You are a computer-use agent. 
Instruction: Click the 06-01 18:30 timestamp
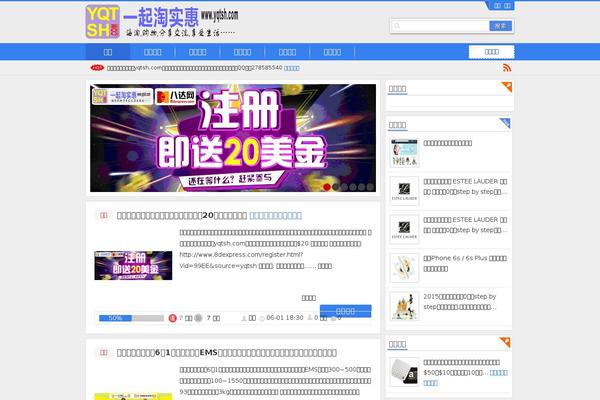tap(285, 318)
